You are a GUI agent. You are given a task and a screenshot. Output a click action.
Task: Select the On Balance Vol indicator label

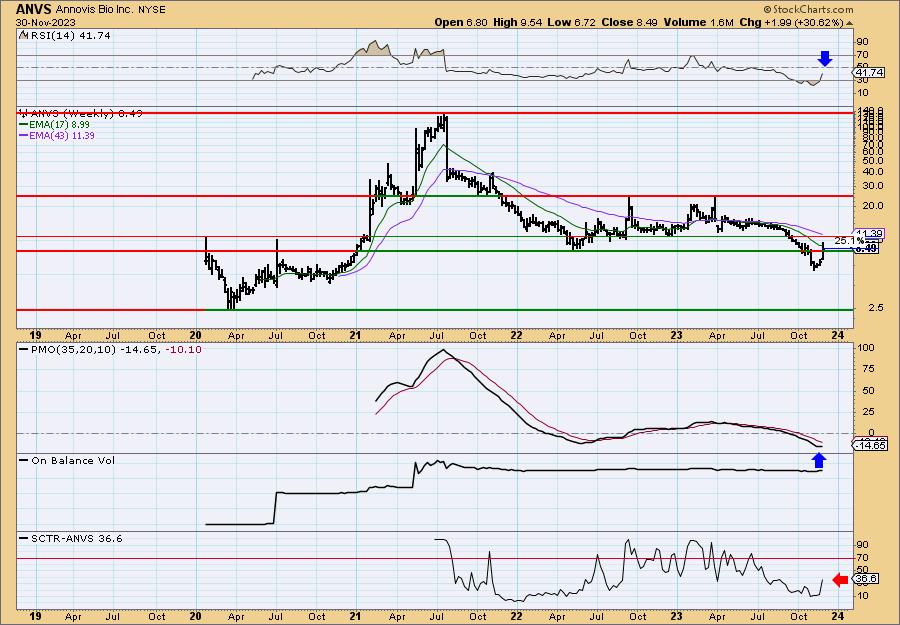pos(73,460)
